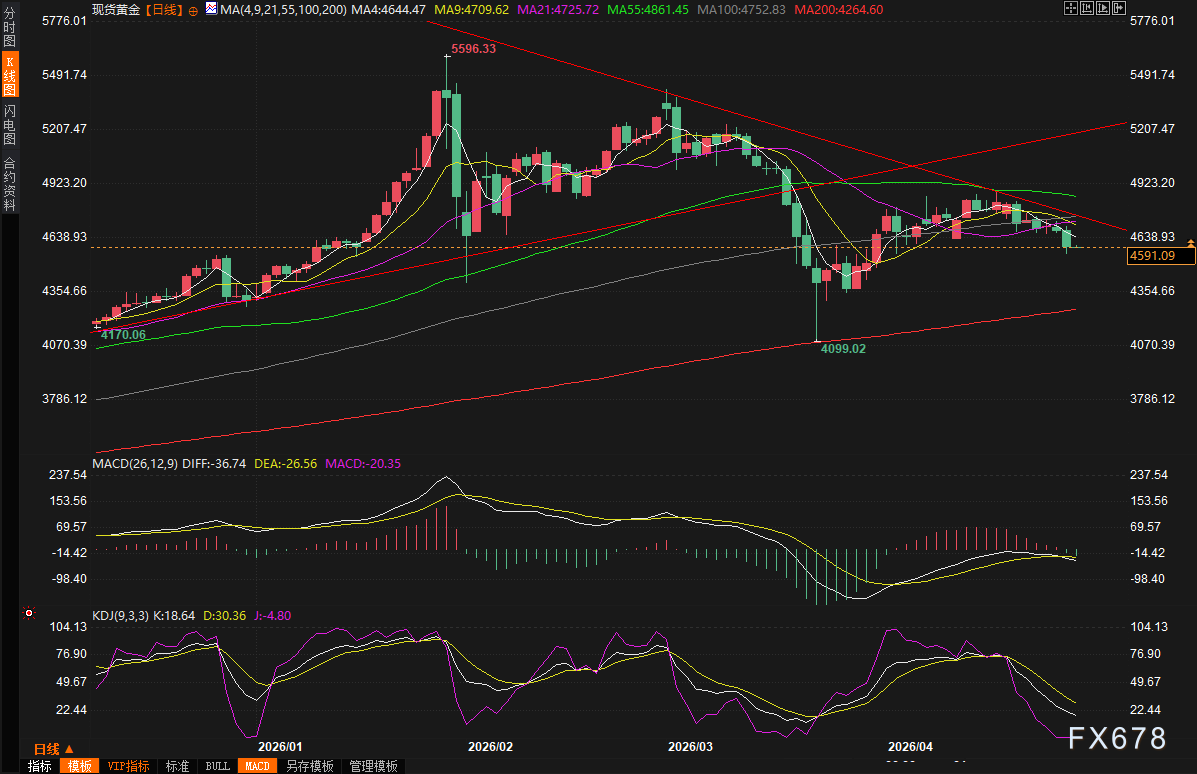Toggle the 模板 bottom tab
Image resolution: width=1197 pixels, height=774 pixels.
tap(79, 766)
